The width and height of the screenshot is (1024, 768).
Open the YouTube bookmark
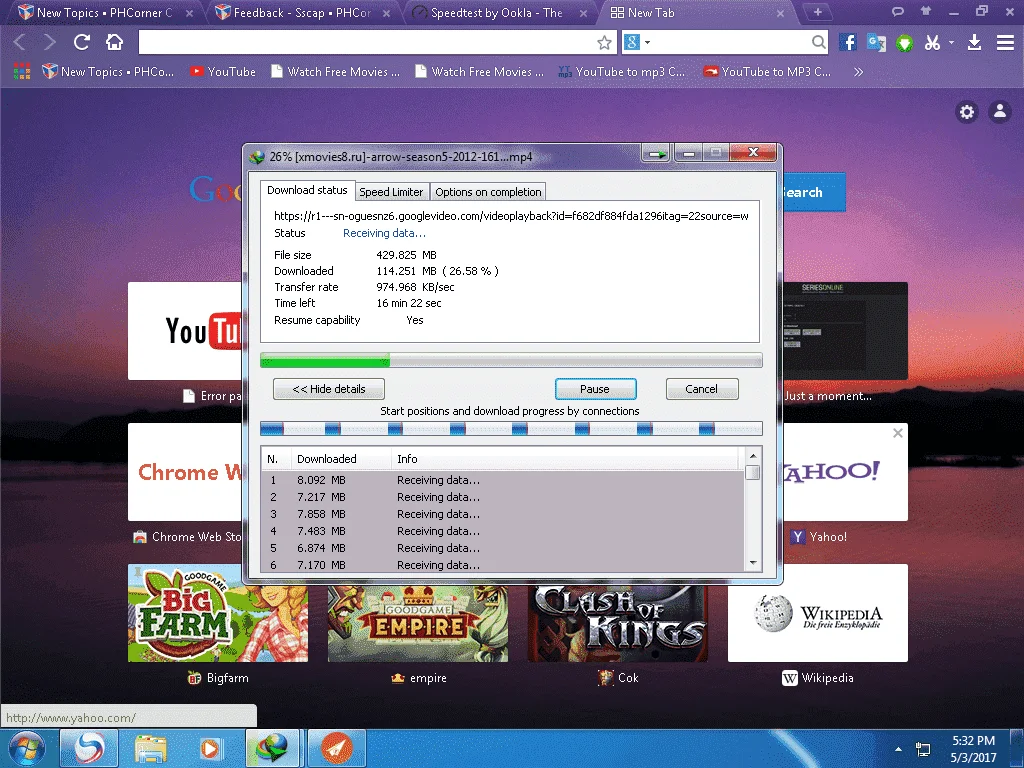[x=223, y=72]
